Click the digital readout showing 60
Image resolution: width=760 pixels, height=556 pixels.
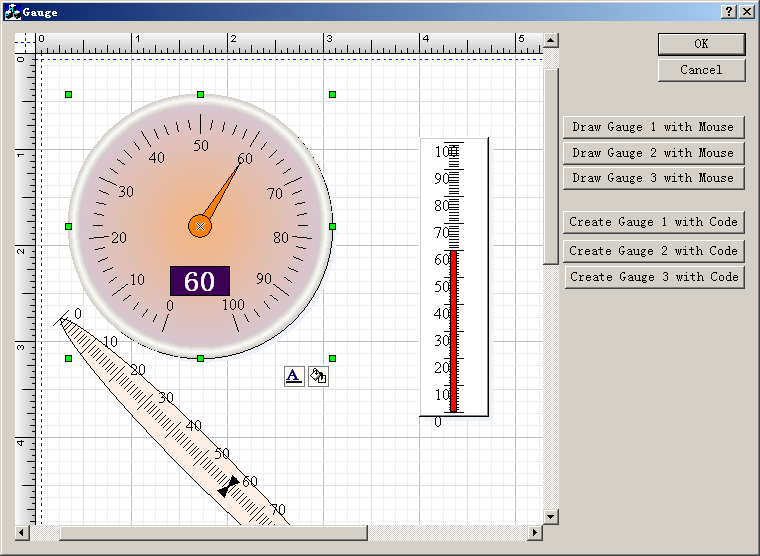(x=200, y=281)
